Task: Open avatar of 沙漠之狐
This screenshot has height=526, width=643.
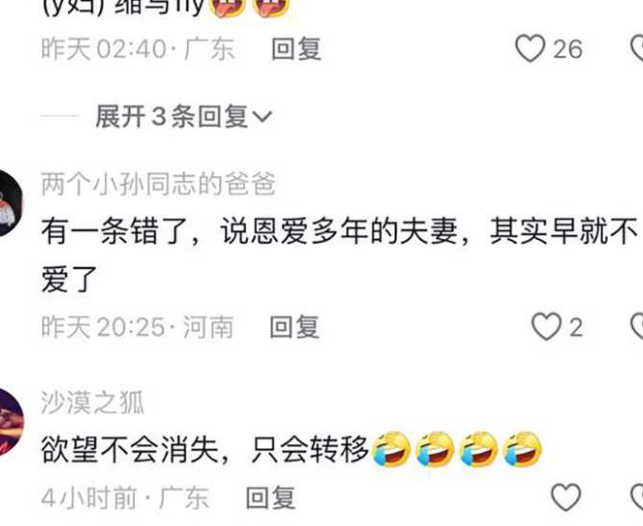Action: (x=11, y=422)
